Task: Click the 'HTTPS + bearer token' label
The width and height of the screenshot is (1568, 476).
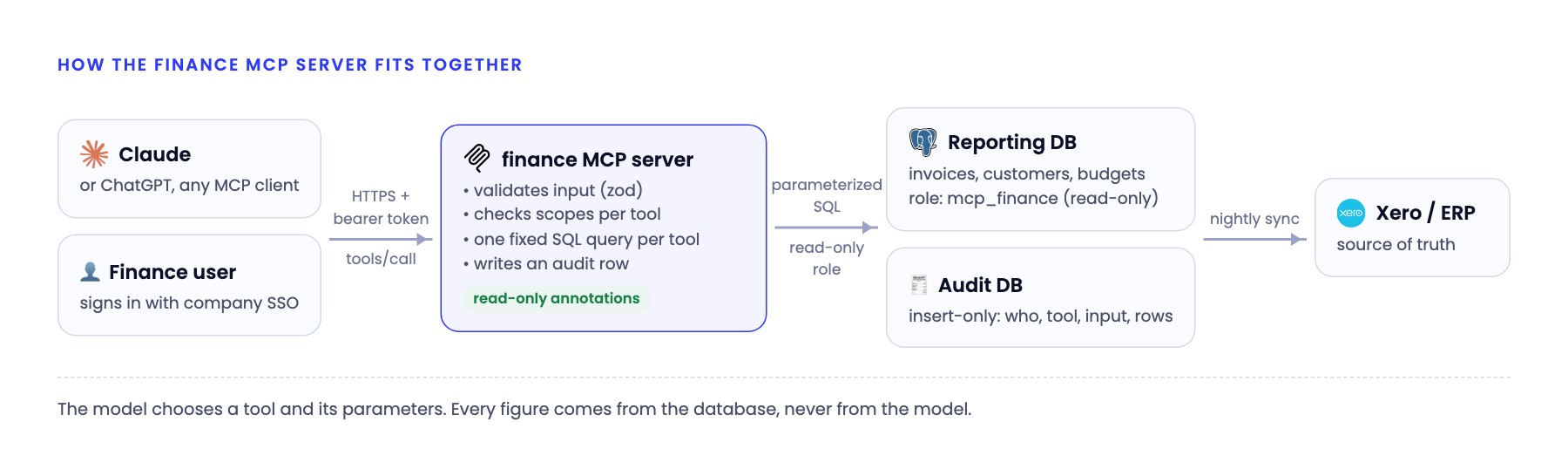Action: point(381,207)
